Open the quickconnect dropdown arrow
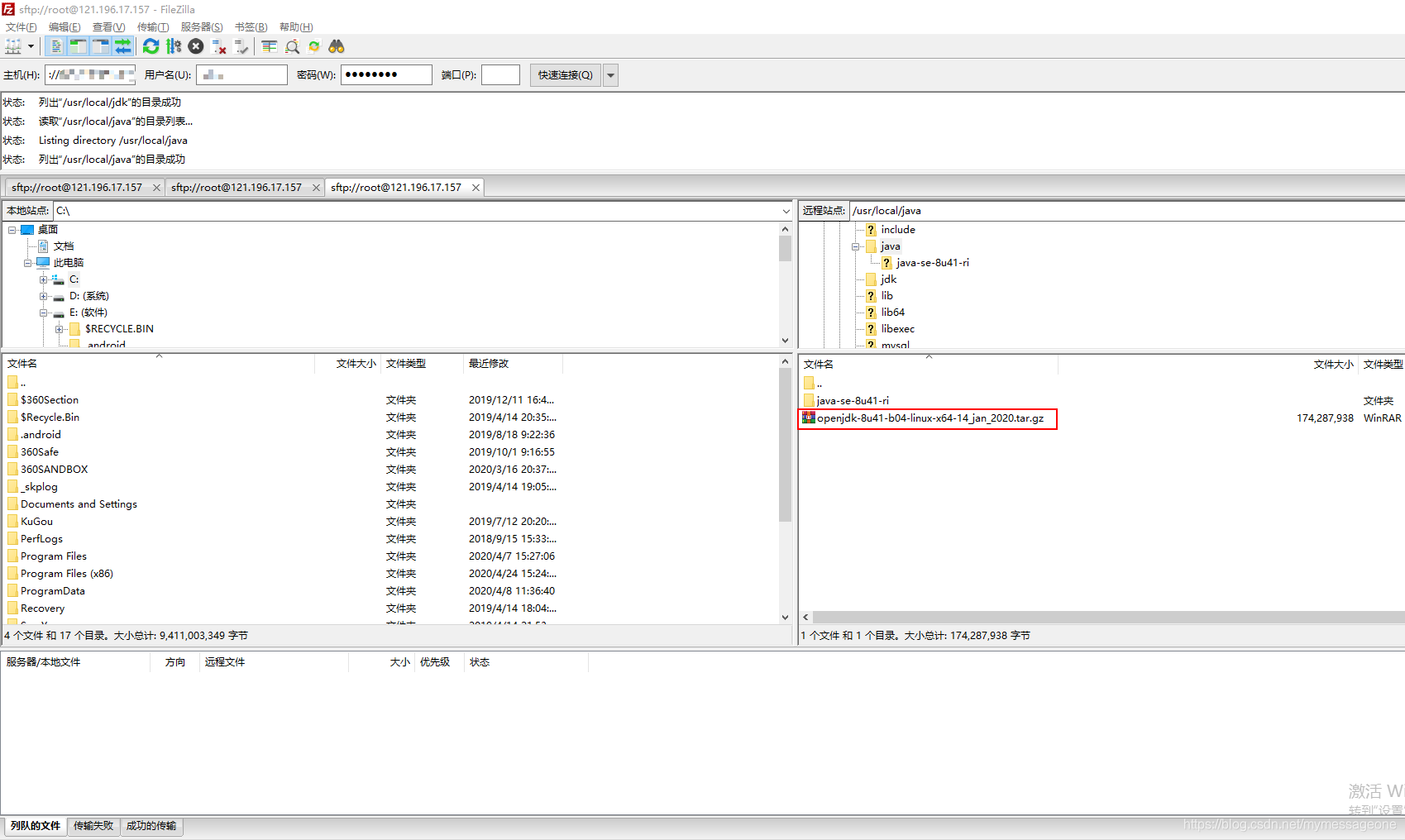Screen dimensions: 1405x840 (x=609, y=74)
